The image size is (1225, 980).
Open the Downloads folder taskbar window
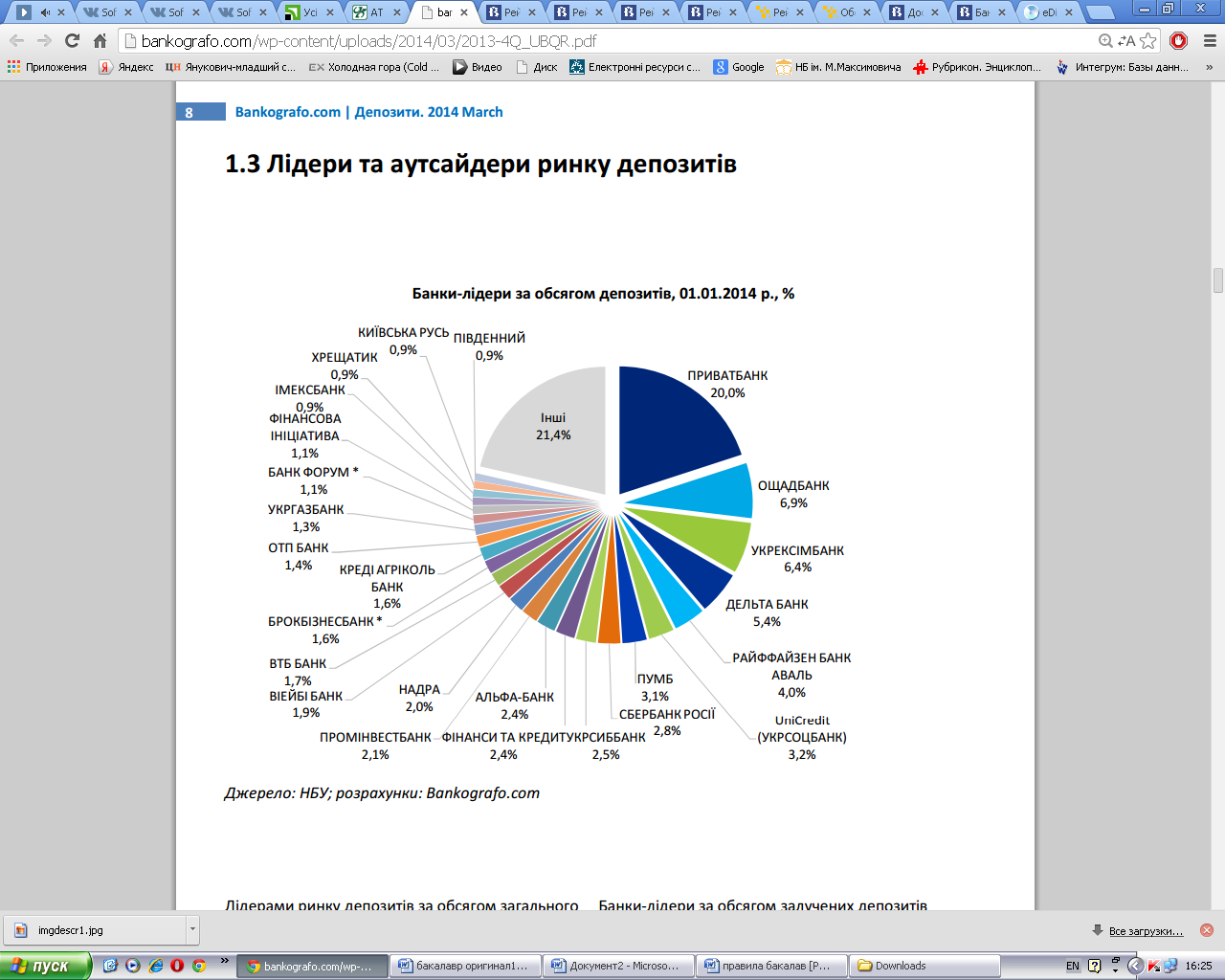point(926,966)
